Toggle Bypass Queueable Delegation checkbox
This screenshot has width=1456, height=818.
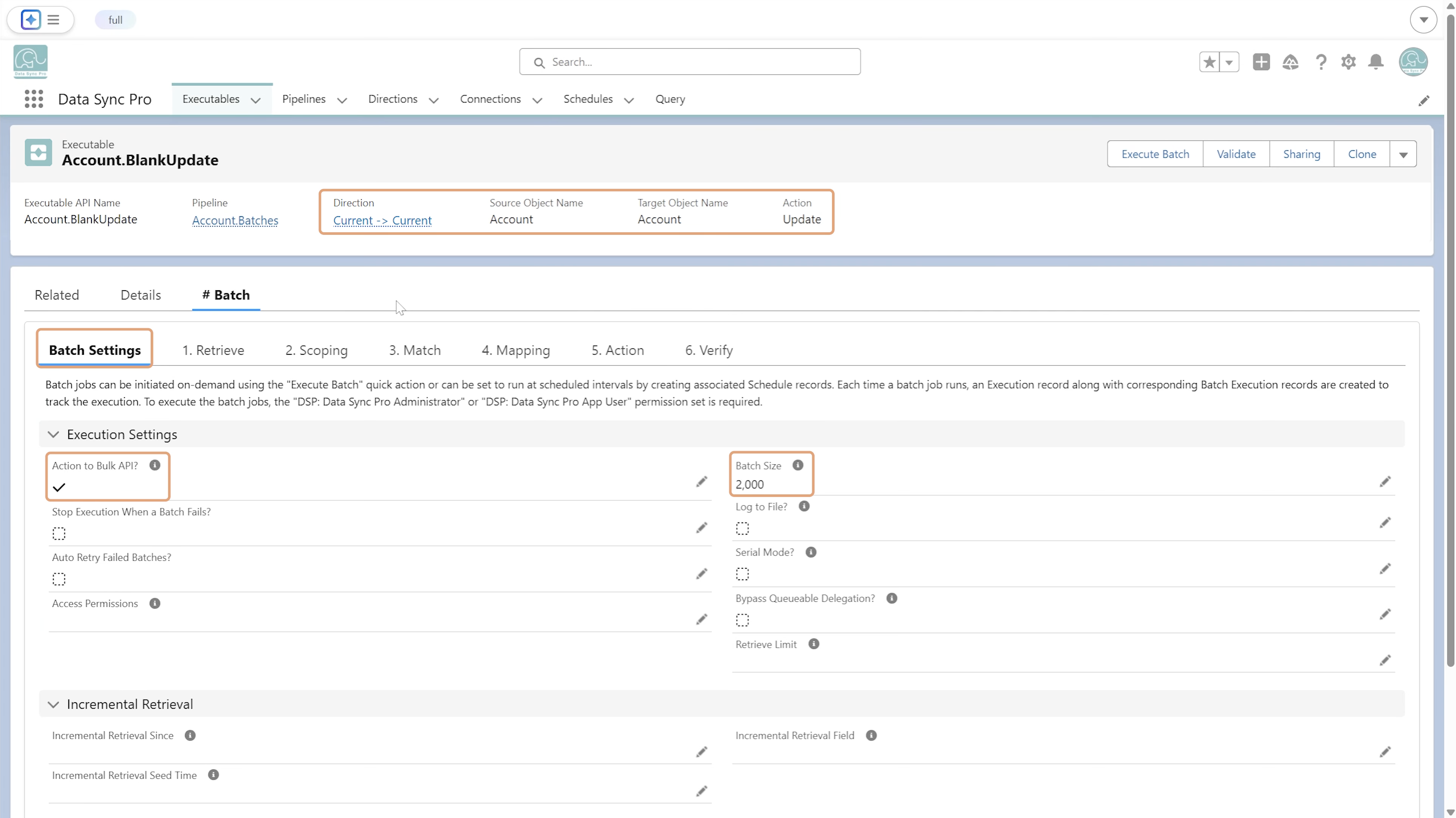742,620
